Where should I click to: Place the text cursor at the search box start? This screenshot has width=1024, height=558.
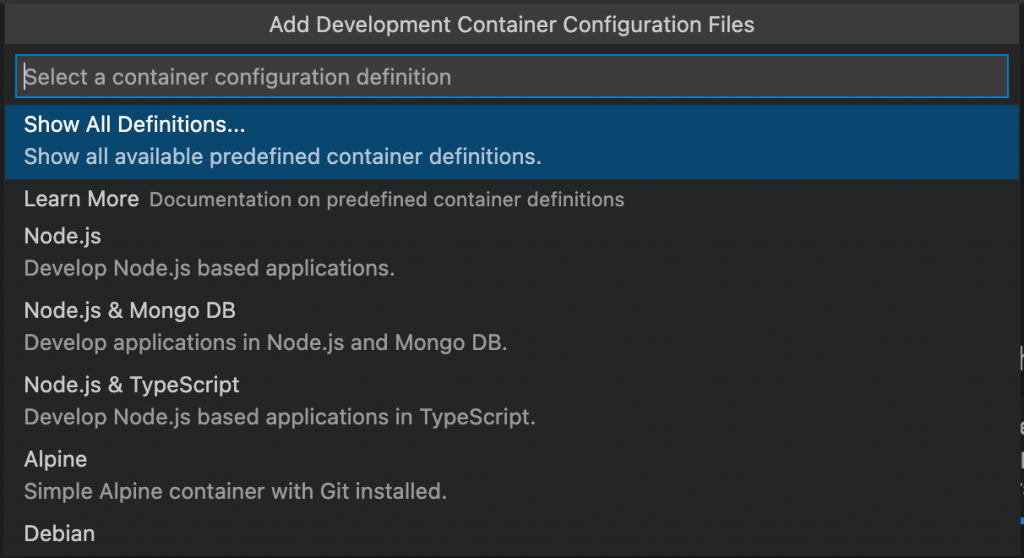click(x=25, y=76)
